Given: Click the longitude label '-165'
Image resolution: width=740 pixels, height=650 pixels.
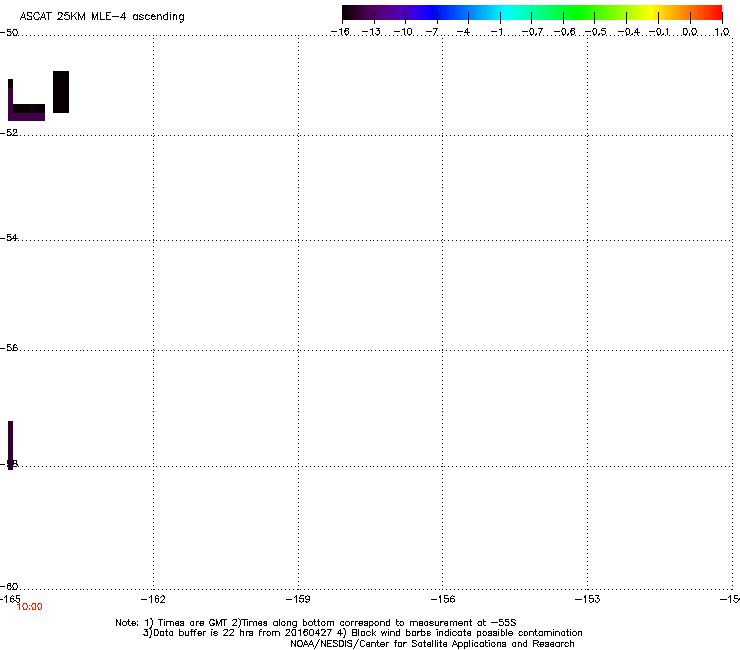Looking at the screenshot, I should click(10, 599).
